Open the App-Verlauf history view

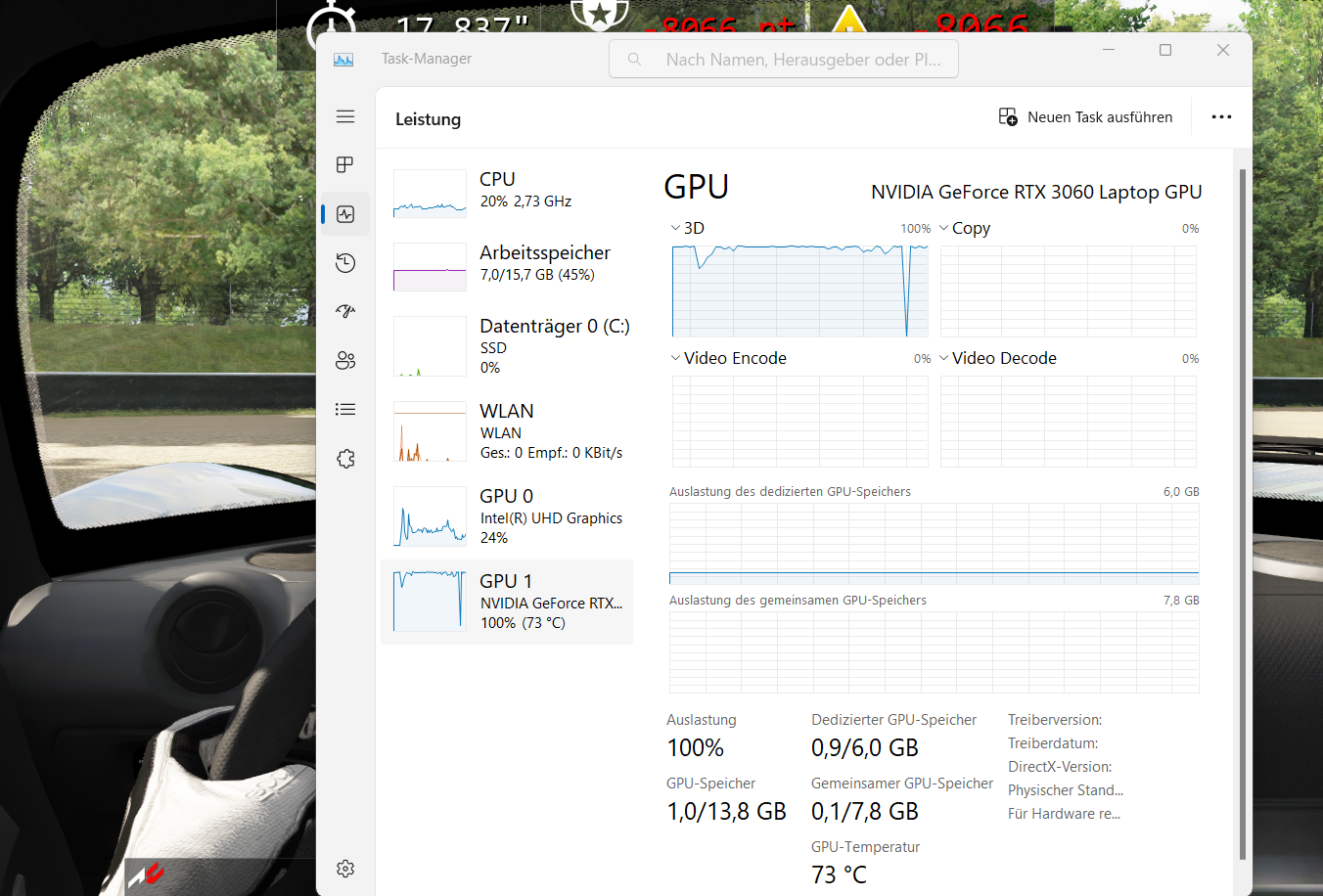(x=345, y=262)
